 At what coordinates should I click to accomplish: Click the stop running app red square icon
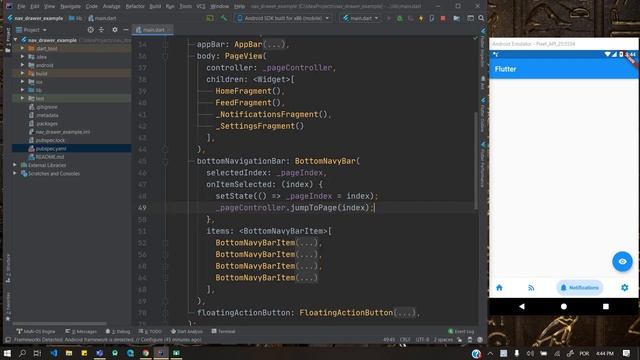(443, 18)
